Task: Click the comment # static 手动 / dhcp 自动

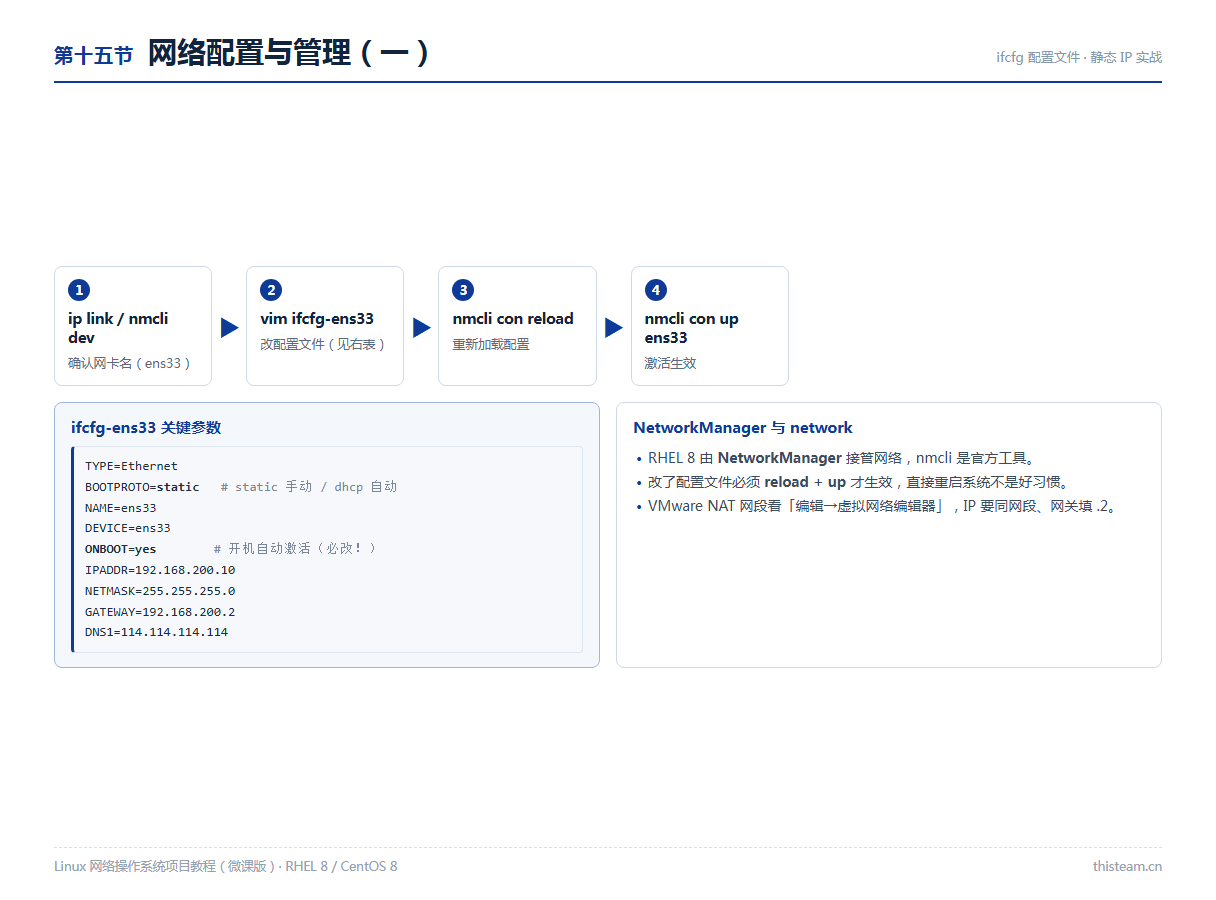Action: pos(309,487)
